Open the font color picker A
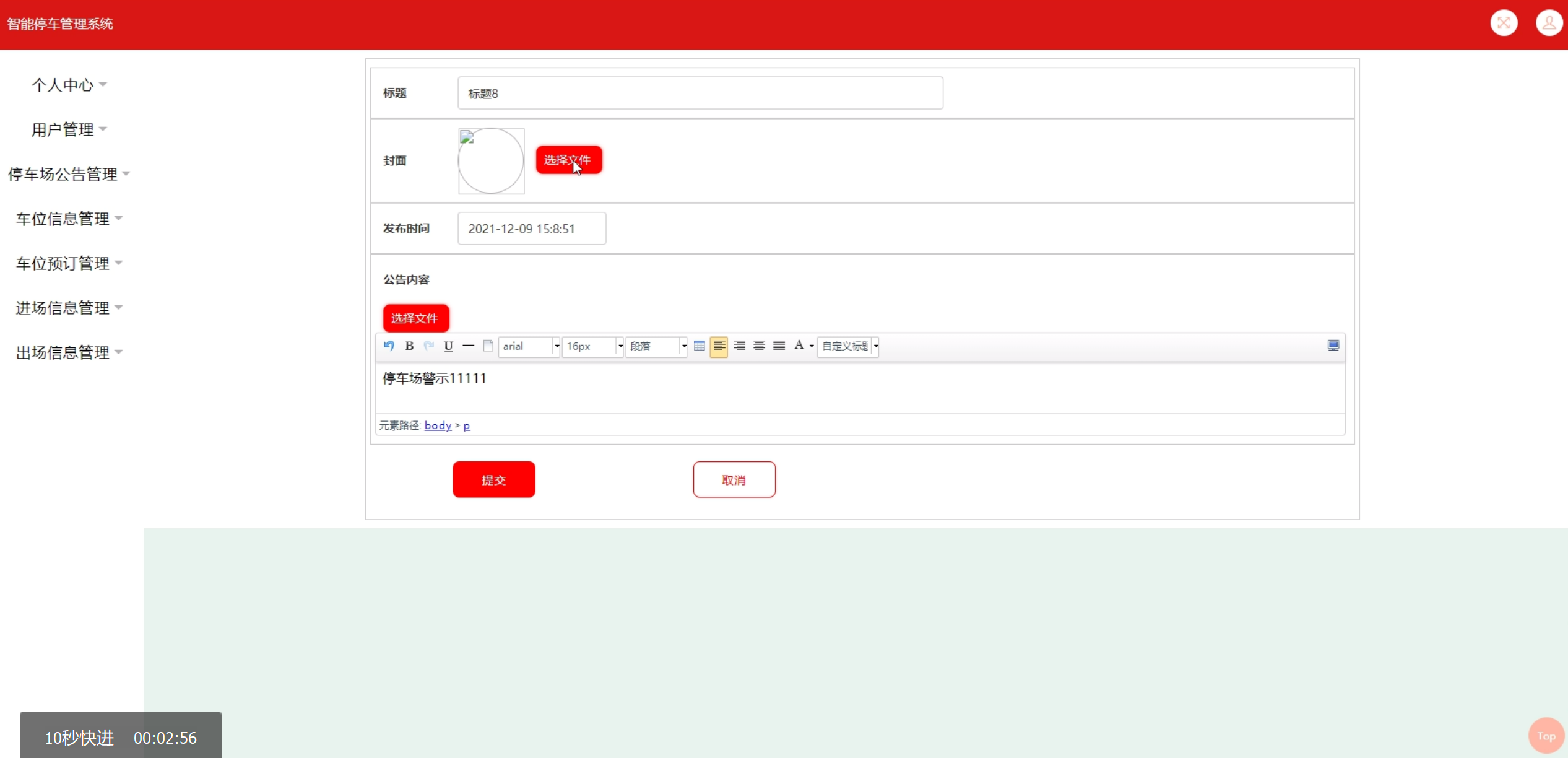1568x758 pixels. click(x=799, y=346)
